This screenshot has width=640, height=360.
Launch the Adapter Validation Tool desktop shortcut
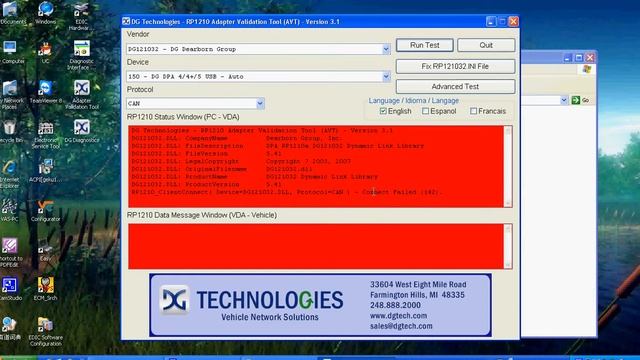click(82, 95)
